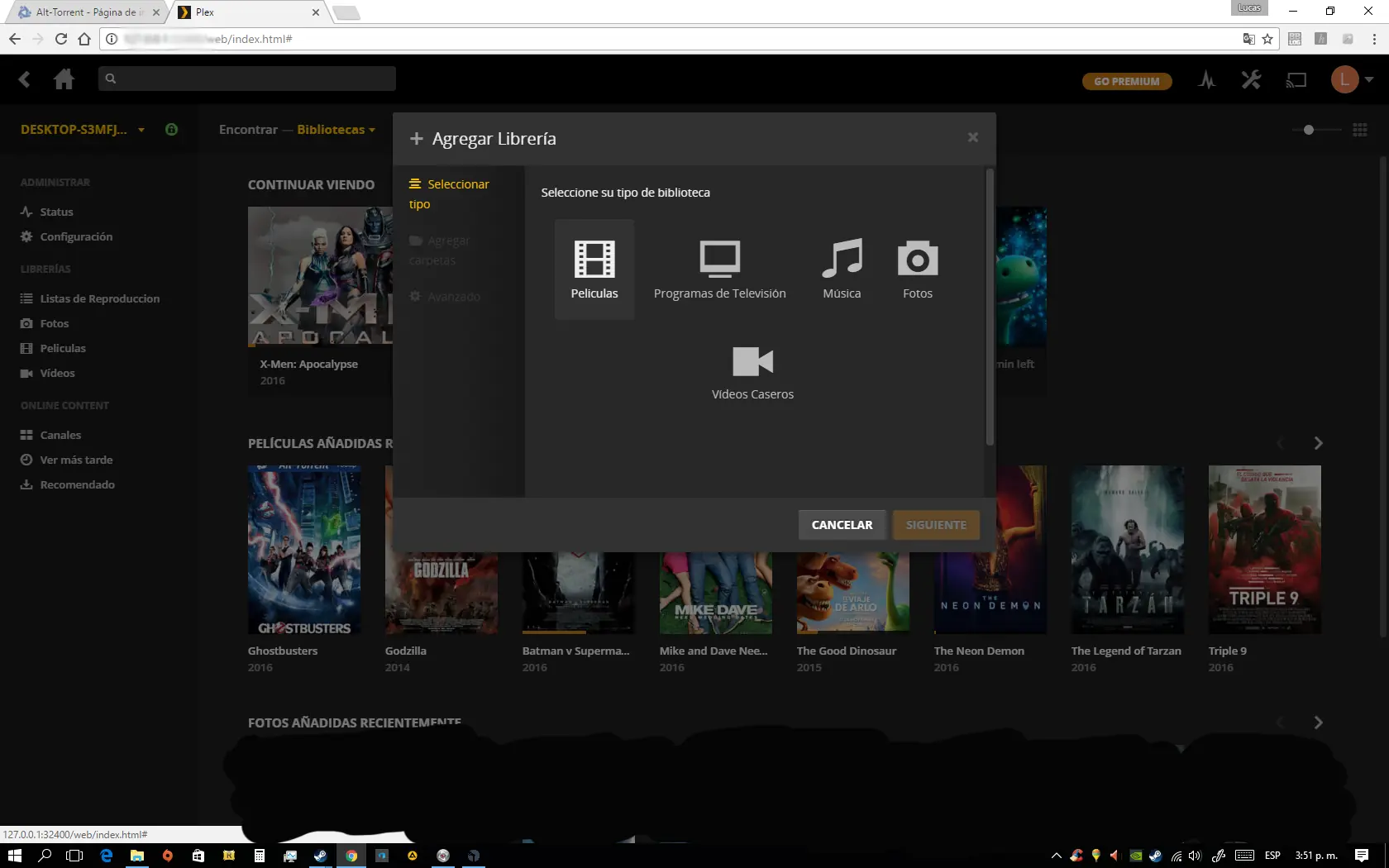
Task: Click the green secure connection icon
Action: click(x=171, y=130)
